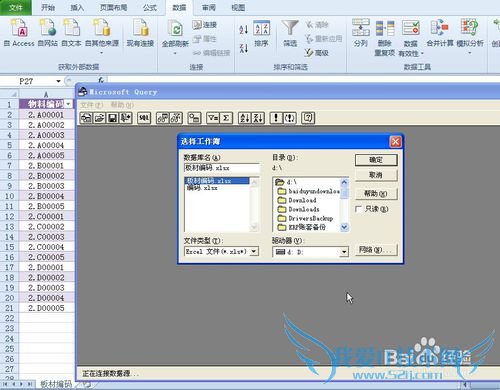Click the Query Now exclamation icon

[x=276, y=118]
